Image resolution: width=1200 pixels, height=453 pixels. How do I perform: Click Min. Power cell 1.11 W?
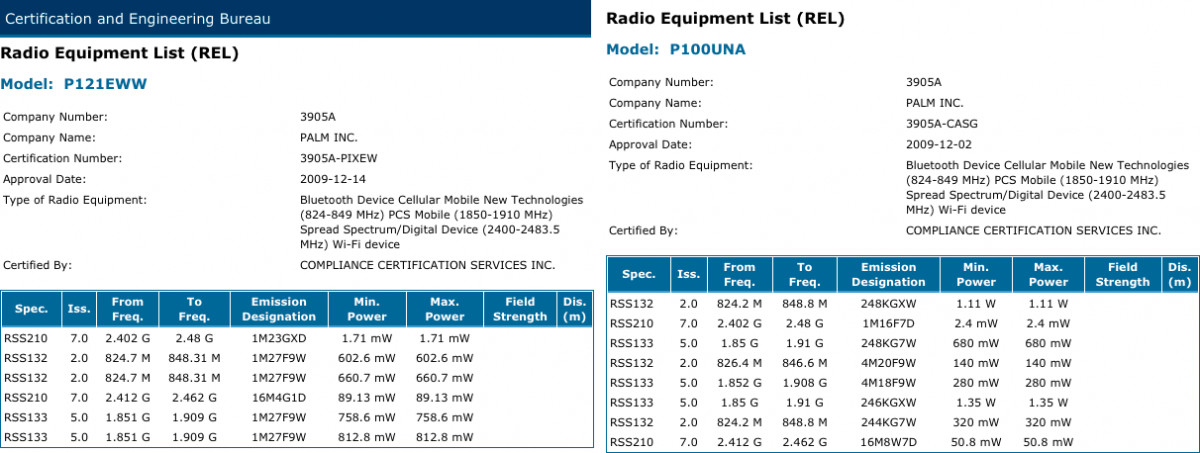coord(975,303)
